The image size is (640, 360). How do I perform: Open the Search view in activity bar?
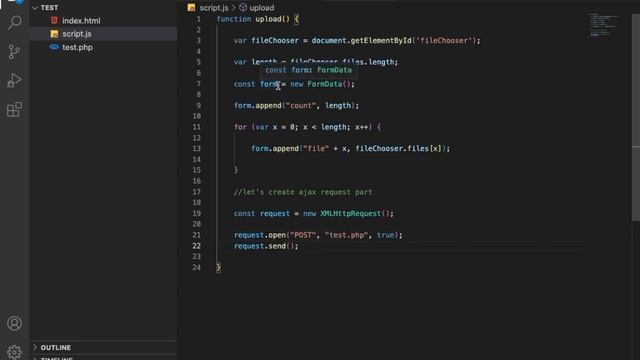[15, 22]
